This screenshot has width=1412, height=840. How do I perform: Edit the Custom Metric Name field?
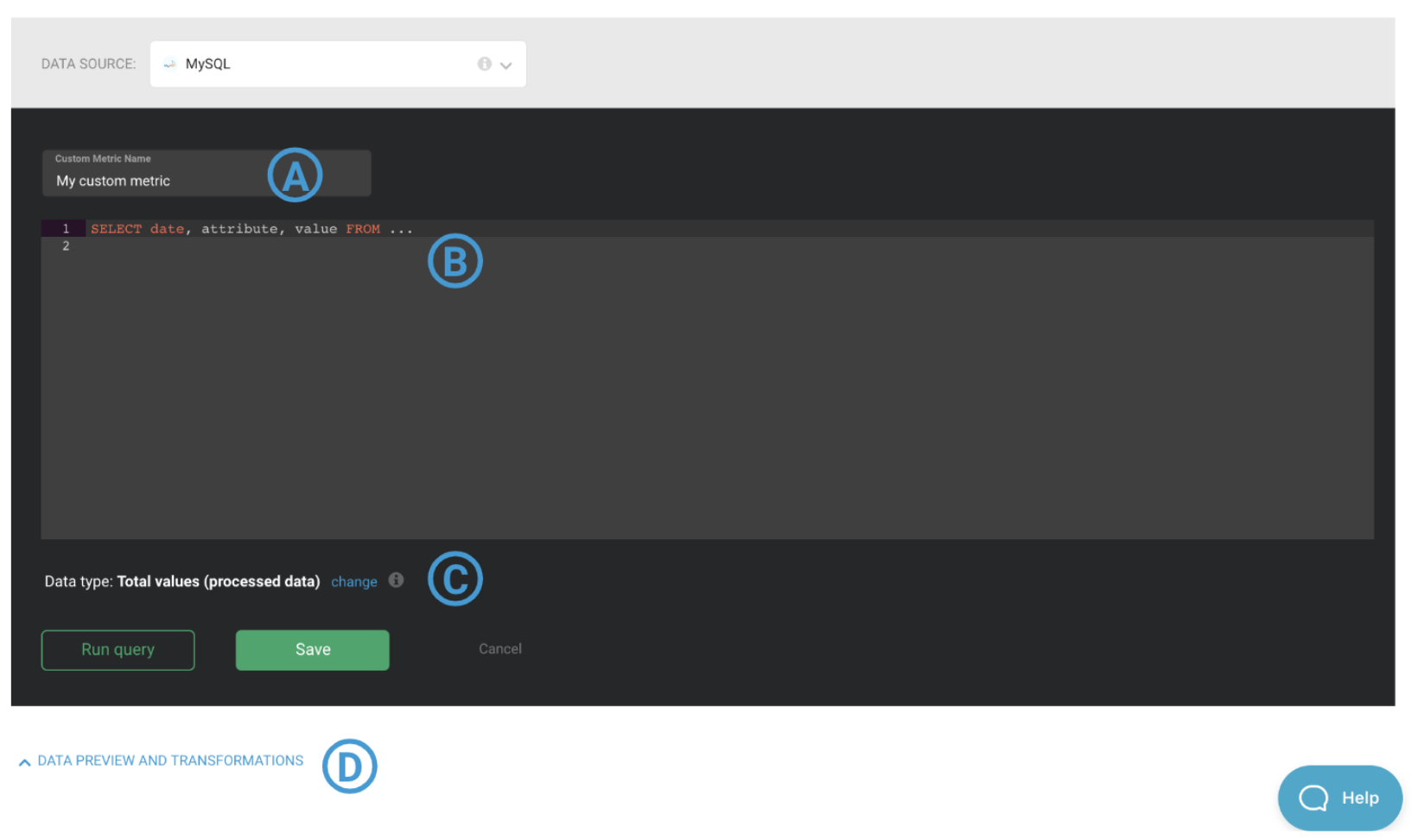pyautogui.click(x=207, y=173)
